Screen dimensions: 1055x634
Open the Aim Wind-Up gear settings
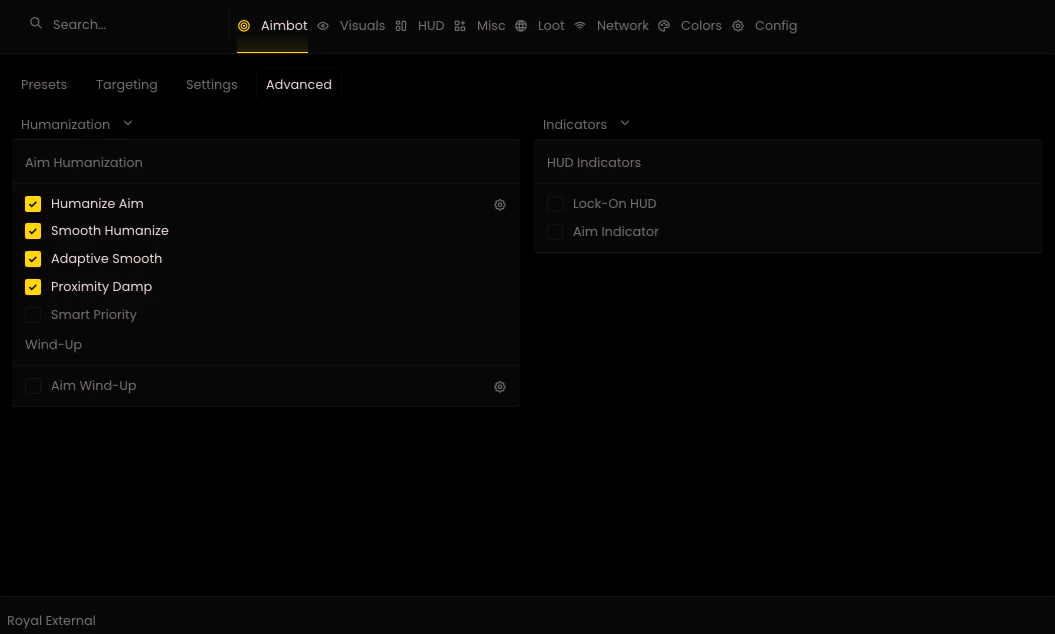[x=500, y=386]
